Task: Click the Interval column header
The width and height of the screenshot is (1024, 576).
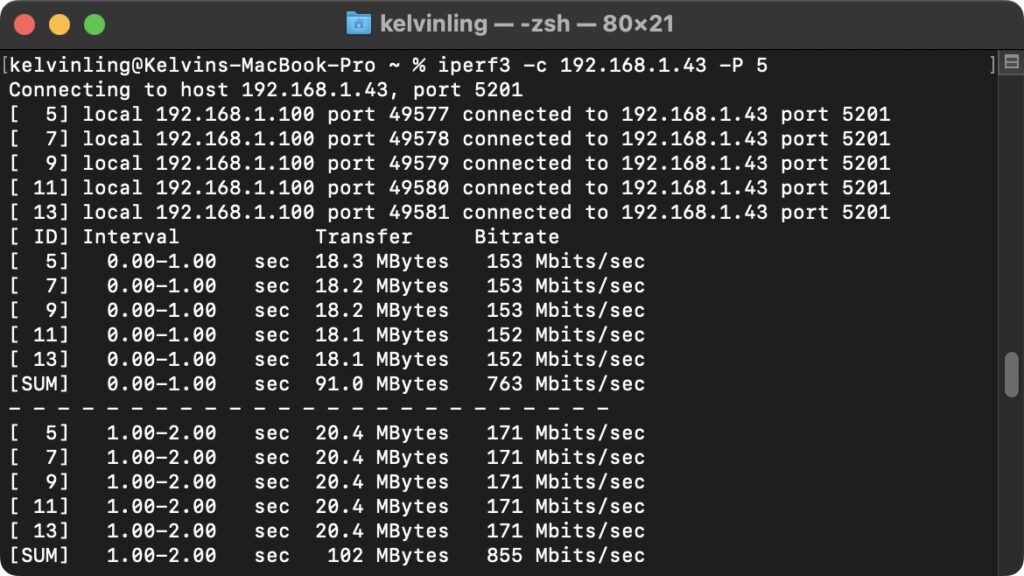Action: tap(131, 236)
